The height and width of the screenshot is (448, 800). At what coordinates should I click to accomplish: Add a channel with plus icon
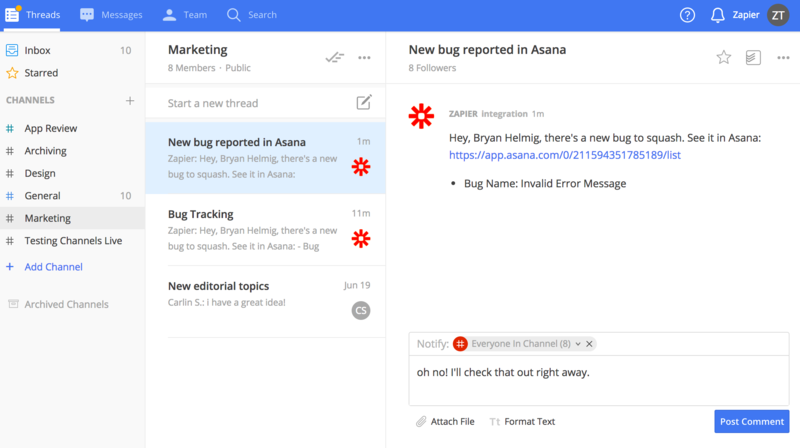(129, 100)
